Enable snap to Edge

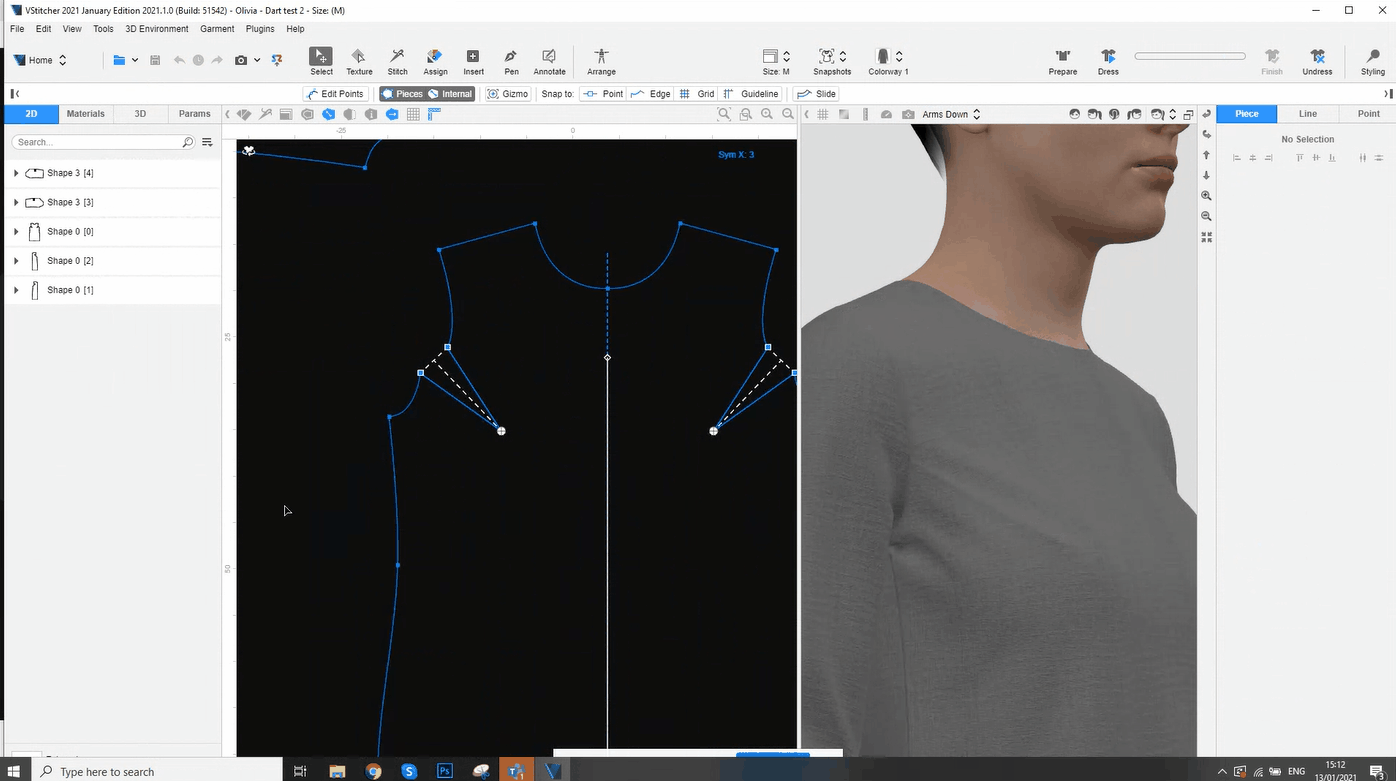click(651, 94)
